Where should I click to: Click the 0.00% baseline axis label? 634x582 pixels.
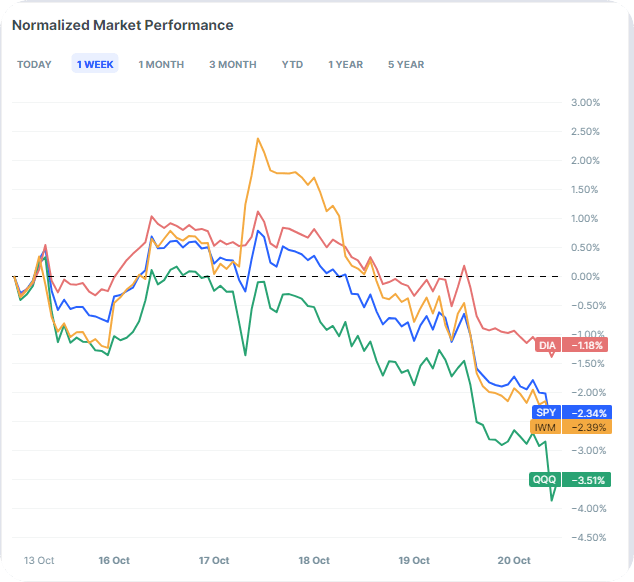point(584,276)
